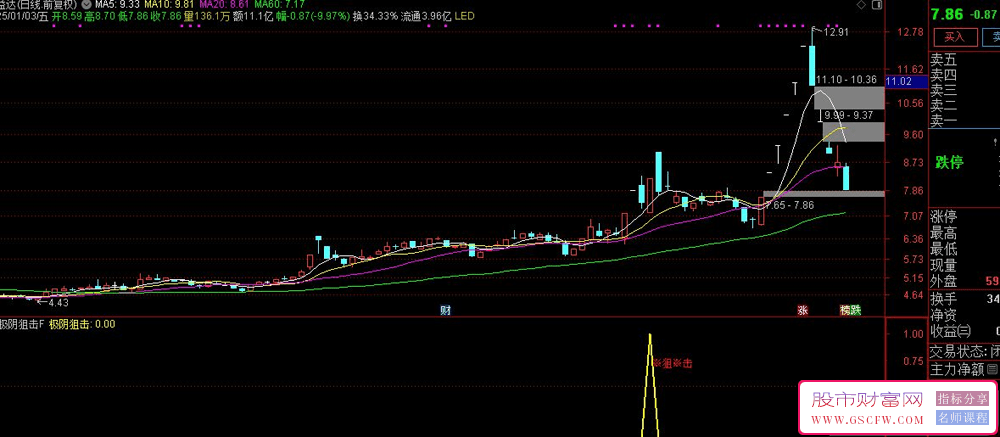Viewport: 1000px width, 437px height.
Task: Click the 8.73 price axis label
Action: [x=913, y=162]
